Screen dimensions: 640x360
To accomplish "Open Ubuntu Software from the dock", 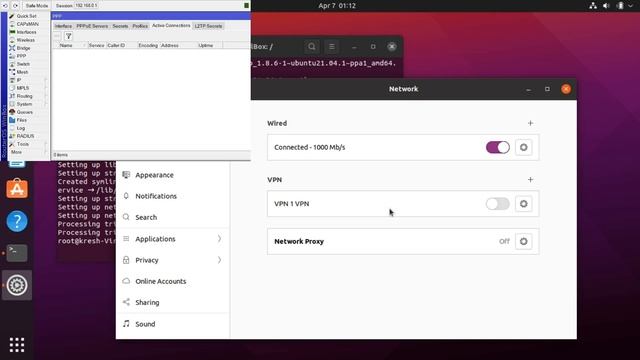I will pyautogui.click(x=17, y=189).
